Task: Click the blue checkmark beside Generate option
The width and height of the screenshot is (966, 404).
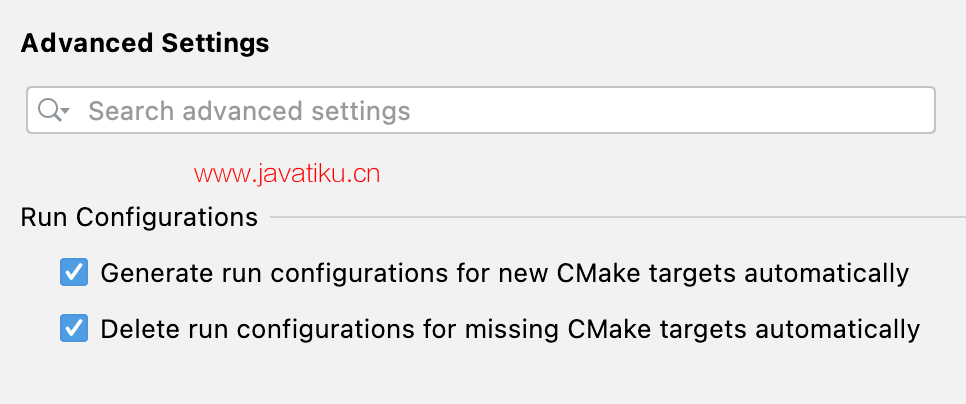Action: (74, 272)
